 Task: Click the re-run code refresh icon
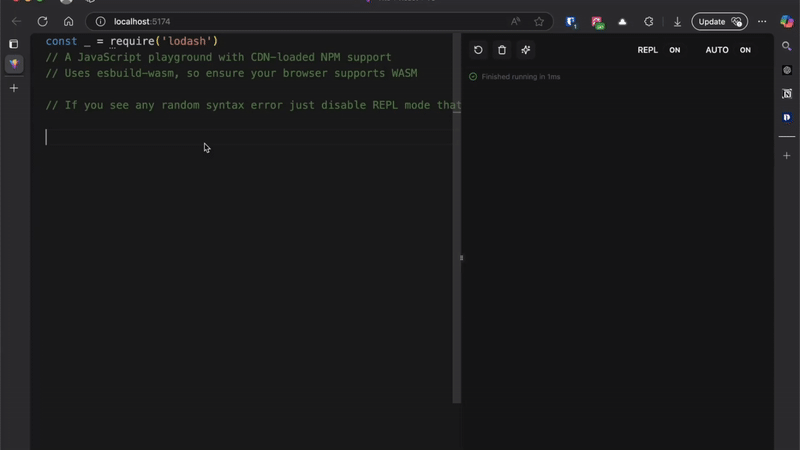coord(478,50)
